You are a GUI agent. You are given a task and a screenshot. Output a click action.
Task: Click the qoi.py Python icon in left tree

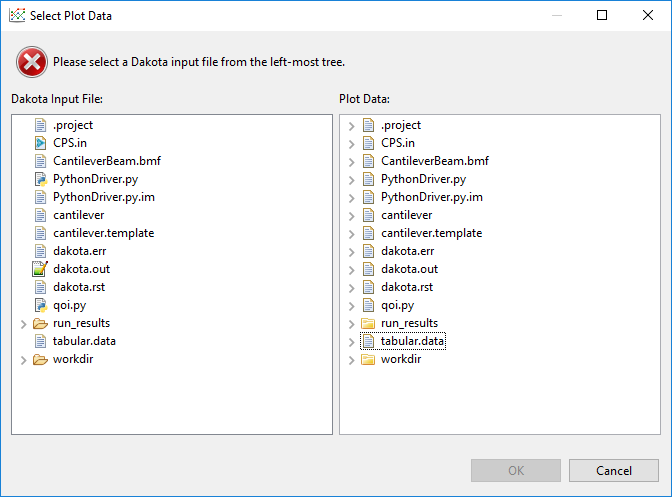[40, 305]
